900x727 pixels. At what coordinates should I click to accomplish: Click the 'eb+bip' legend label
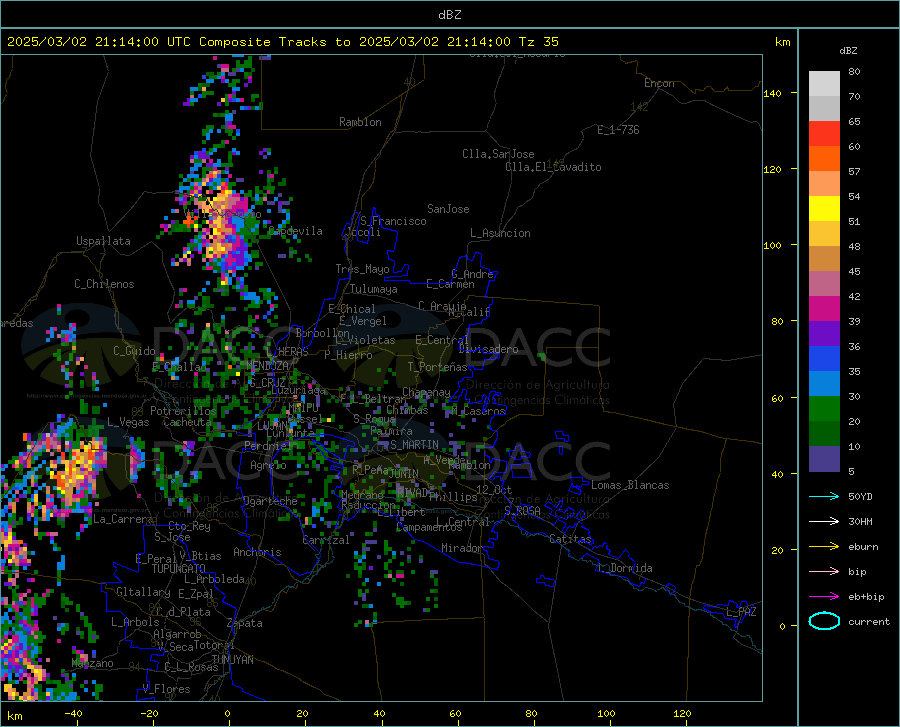[x=866, y=597]
